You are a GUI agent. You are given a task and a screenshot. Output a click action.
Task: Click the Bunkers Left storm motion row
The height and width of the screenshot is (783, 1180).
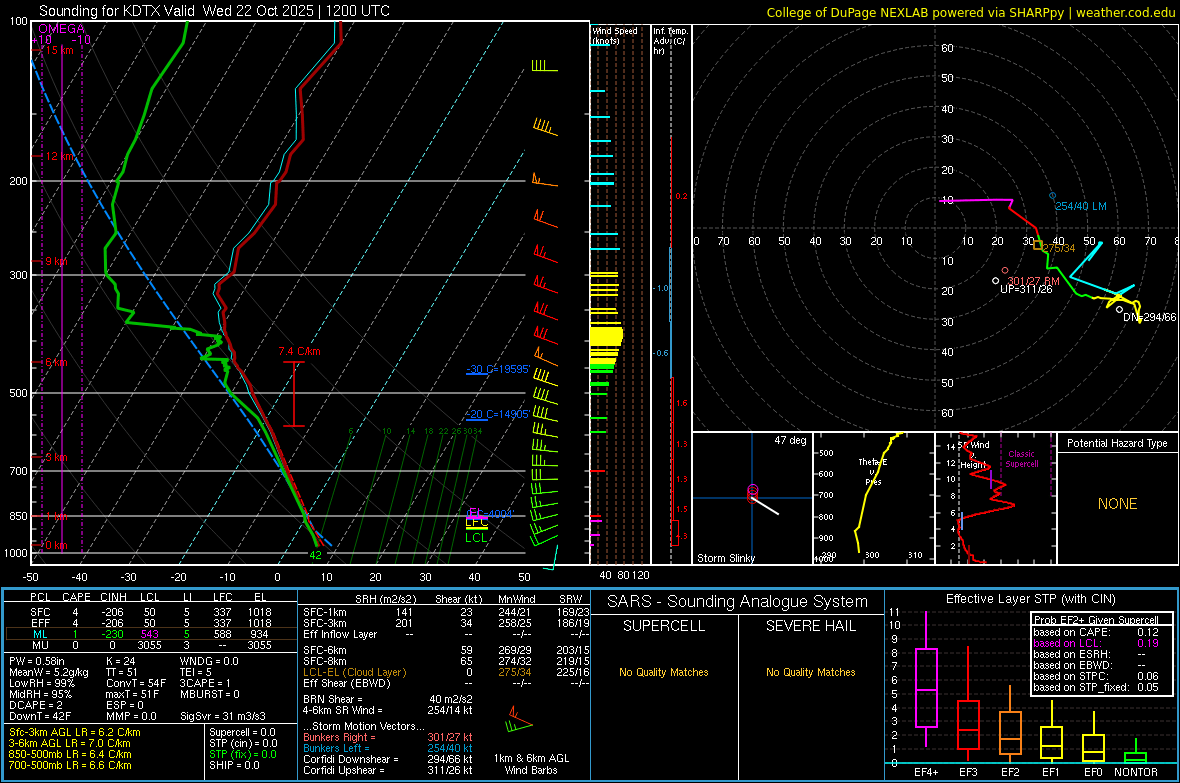pos(388,748)
